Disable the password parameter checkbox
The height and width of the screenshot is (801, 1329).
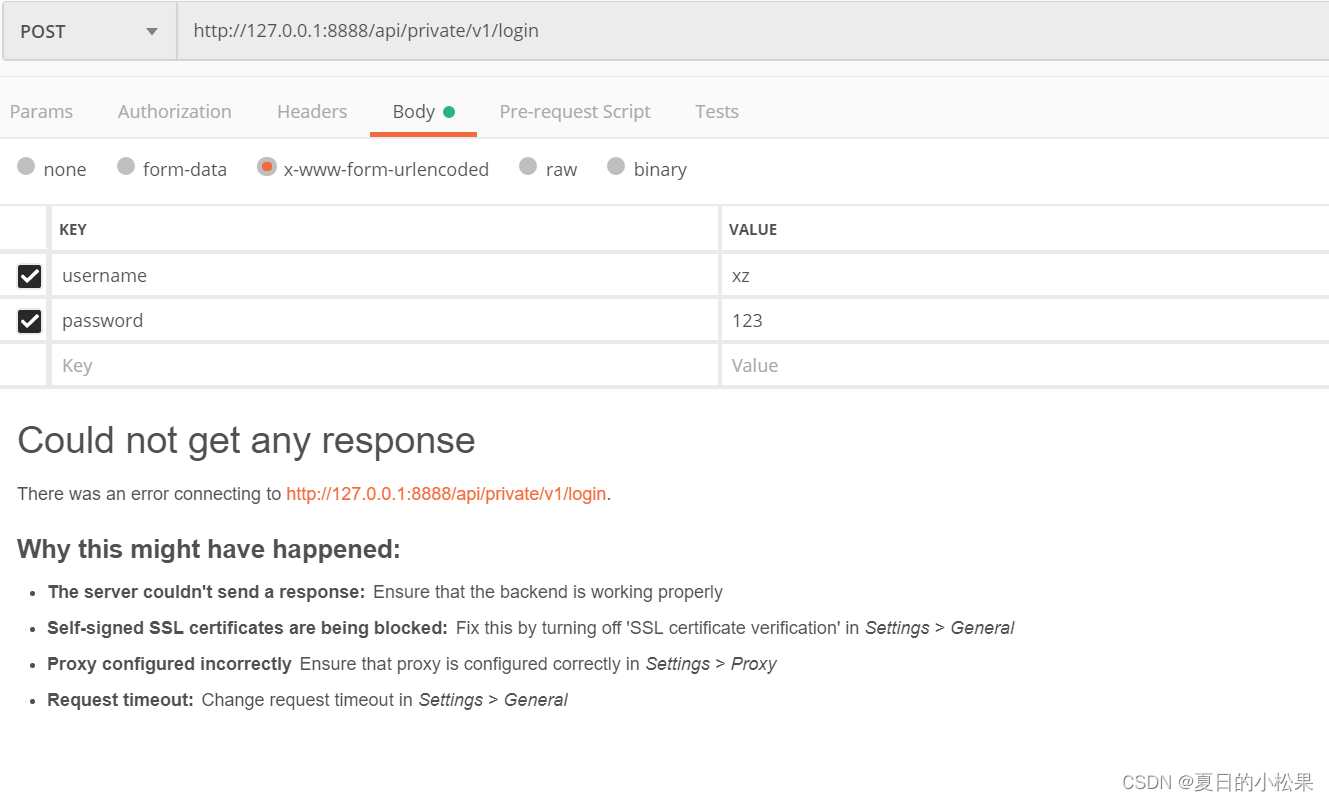[x=29, y=320]
